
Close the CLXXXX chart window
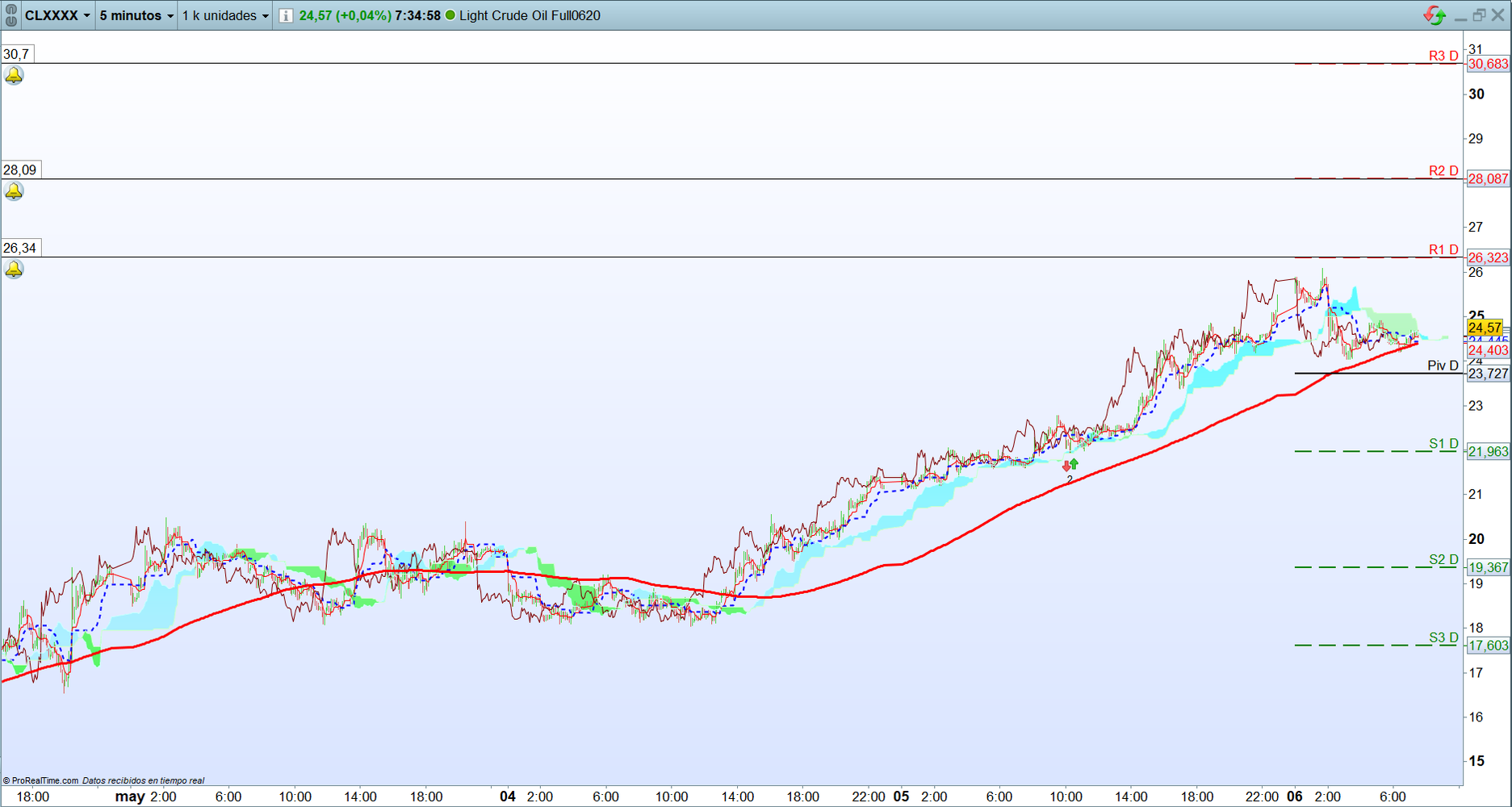(x=1497, y=15)
